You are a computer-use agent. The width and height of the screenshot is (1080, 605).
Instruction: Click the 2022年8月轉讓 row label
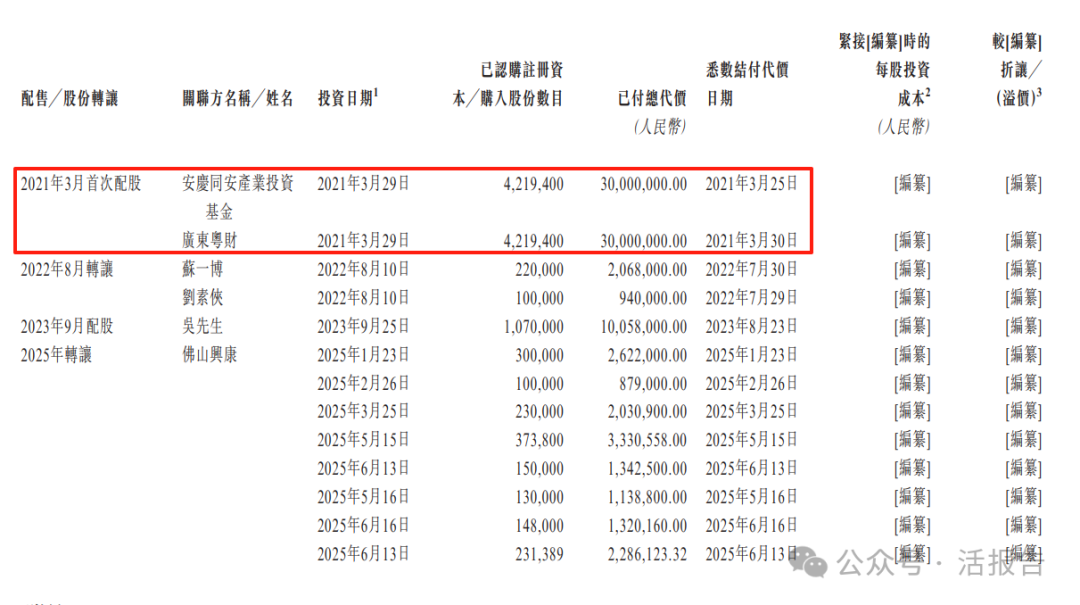[x=67, y=270]
